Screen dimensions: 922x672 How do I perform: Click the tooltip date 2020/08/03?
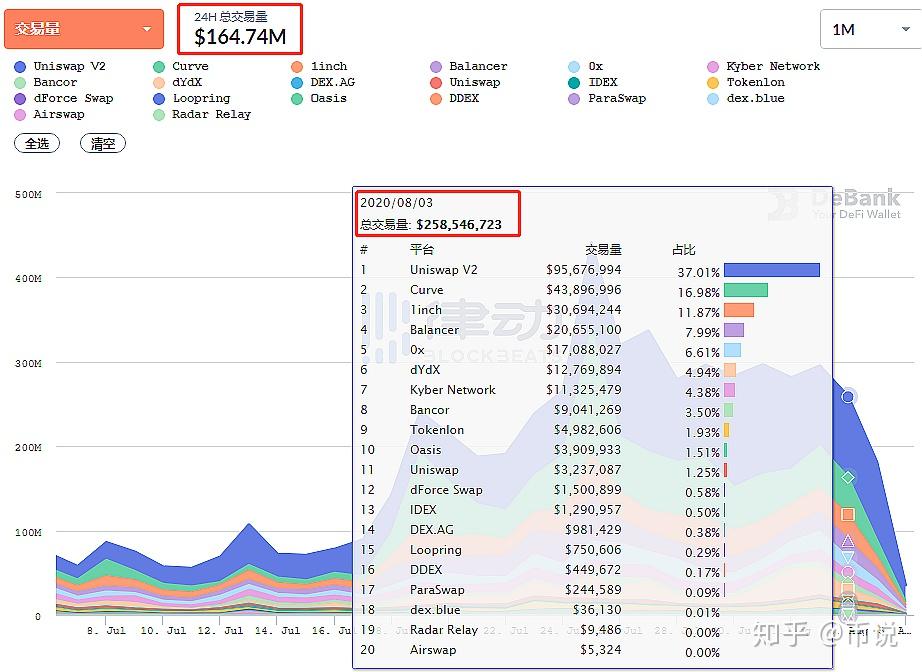(x=396, y=203)
